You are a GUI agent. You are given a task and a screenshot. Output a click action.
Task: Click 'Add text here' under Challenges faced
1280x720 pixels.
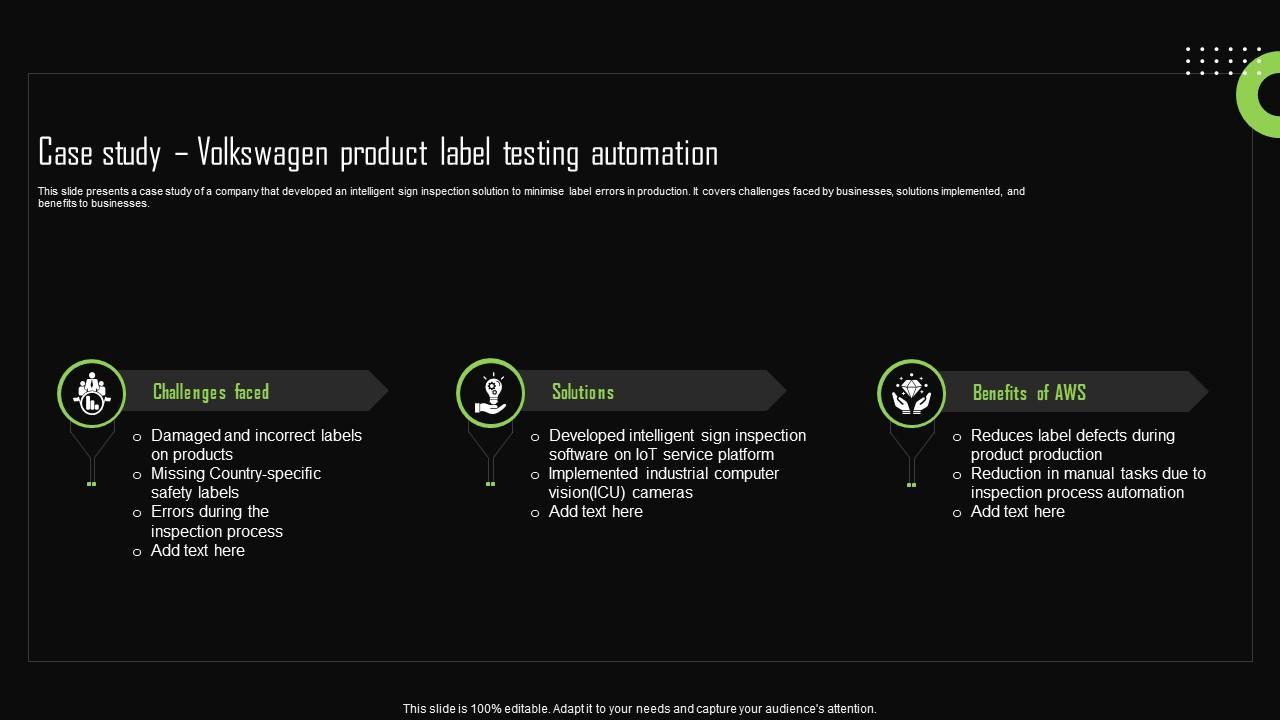(x=197, y=550)
